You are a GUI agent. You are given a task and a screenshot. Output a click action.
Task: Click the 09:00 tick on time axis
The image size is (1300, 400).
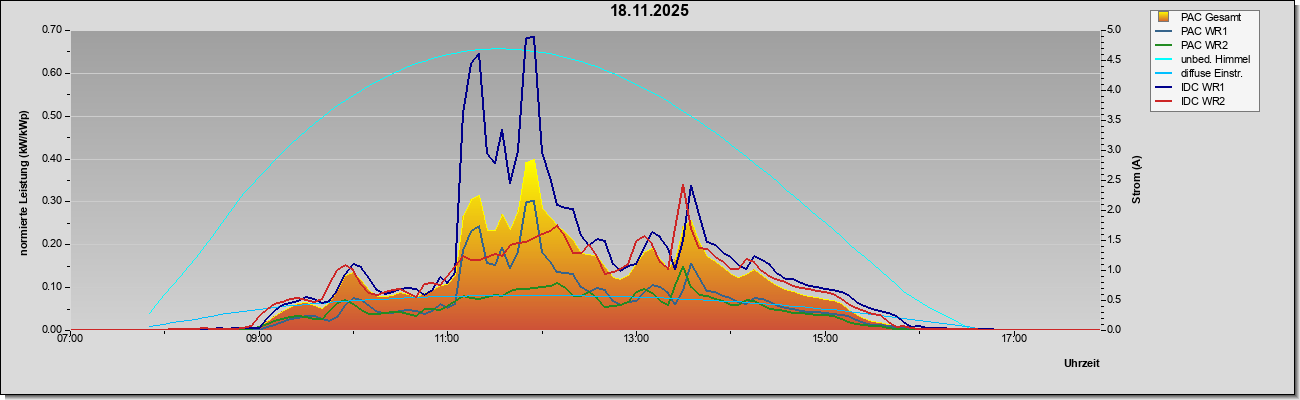(x=259, y=339)
